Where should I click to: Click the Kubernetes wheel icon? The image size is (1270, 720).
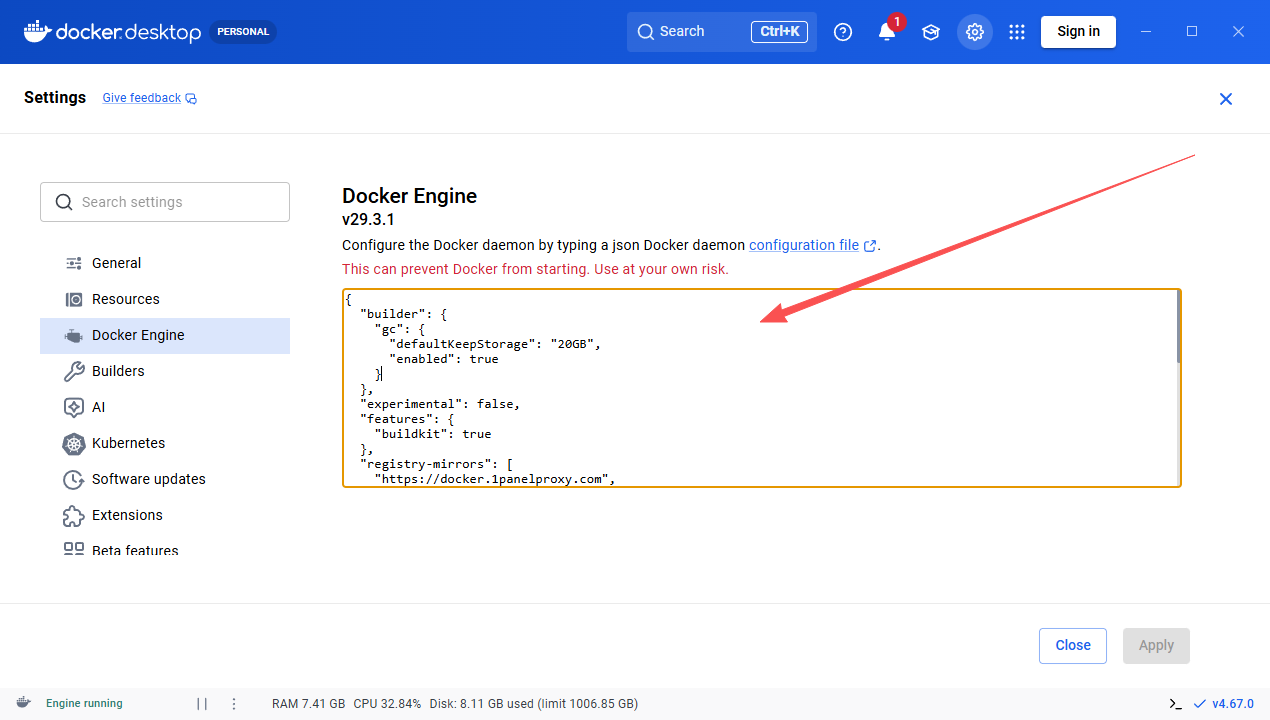[74, 443]
